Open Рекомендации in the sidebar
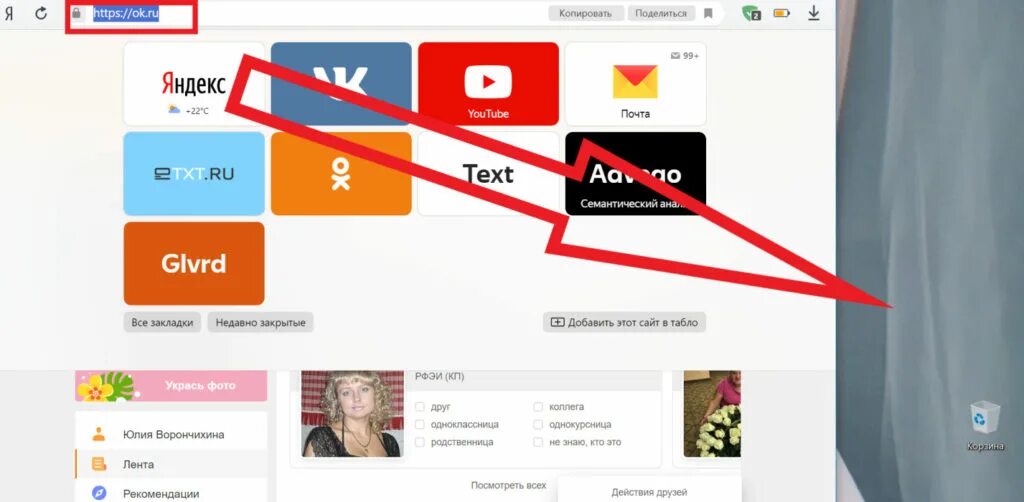 coord(161,494)
